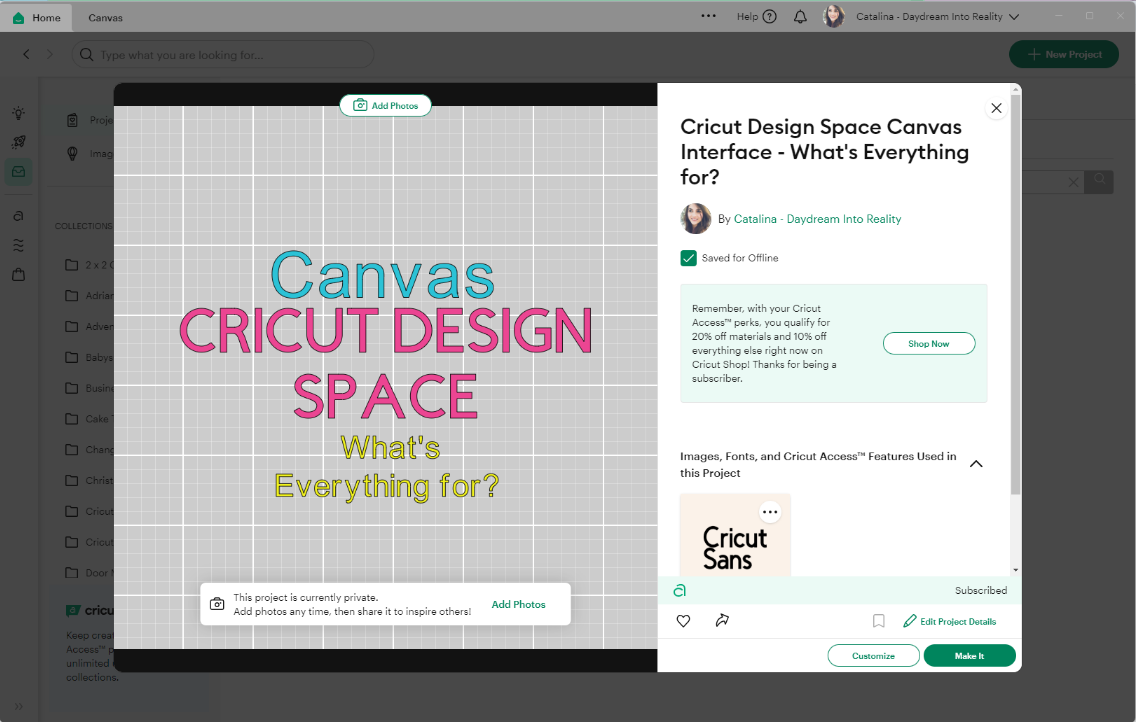Bookmark the project with the ribbon icon
Viewport: 1136px width, 722px height.
tap(878, 621)
